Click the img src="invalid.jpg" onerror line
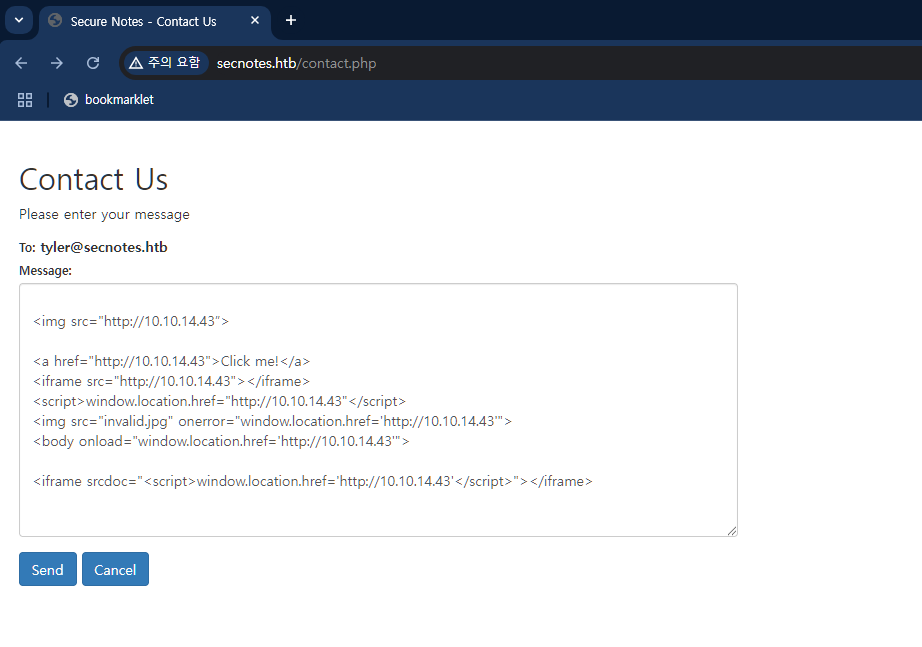Viewport: 922px width, 647px height. pyautogui.click(x=272, y=421)
